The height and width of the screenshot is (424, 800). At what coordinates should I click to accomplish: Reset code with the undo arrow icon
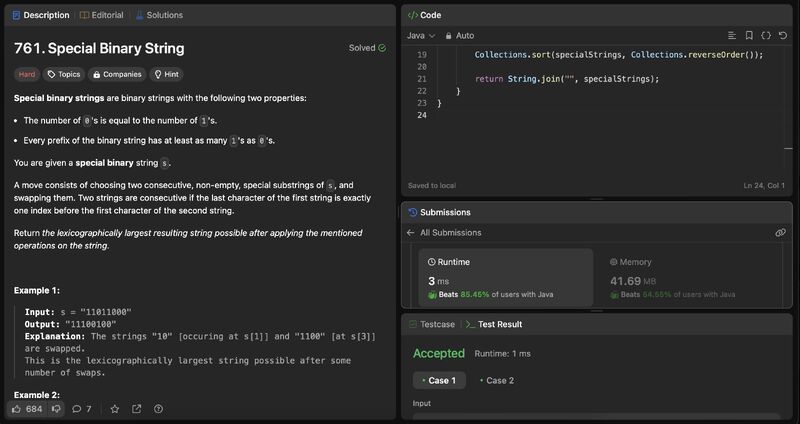tap(783, 36)
